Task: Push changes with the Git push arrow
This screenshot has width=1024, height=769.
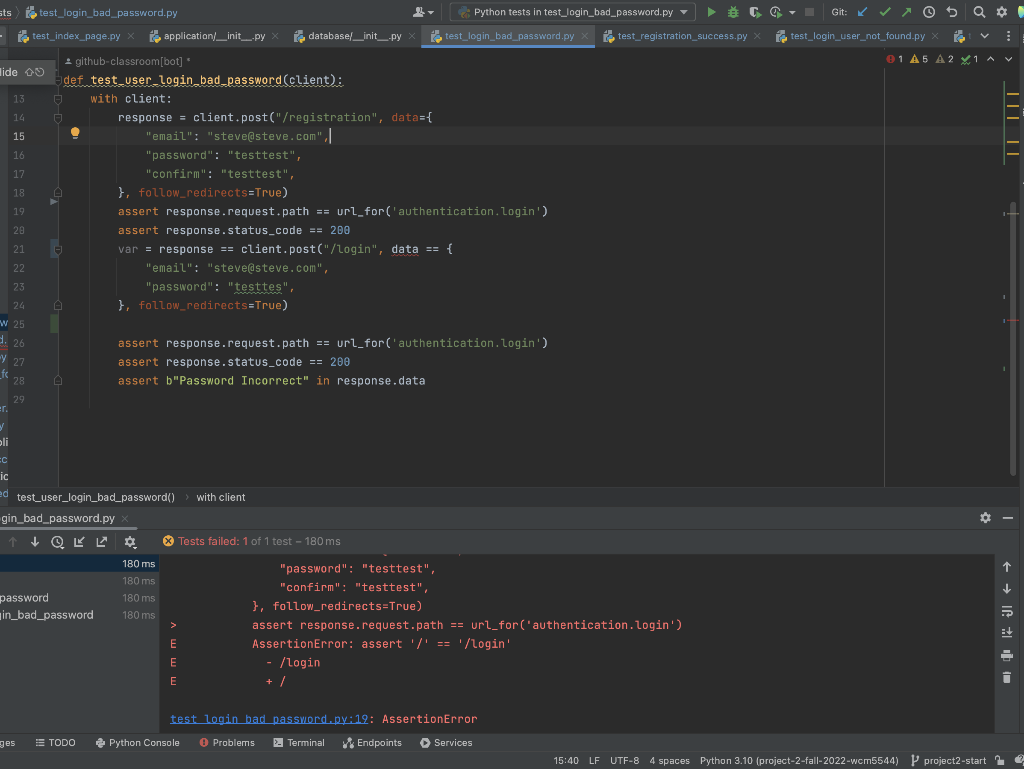Action: click(x=906, y=12)
